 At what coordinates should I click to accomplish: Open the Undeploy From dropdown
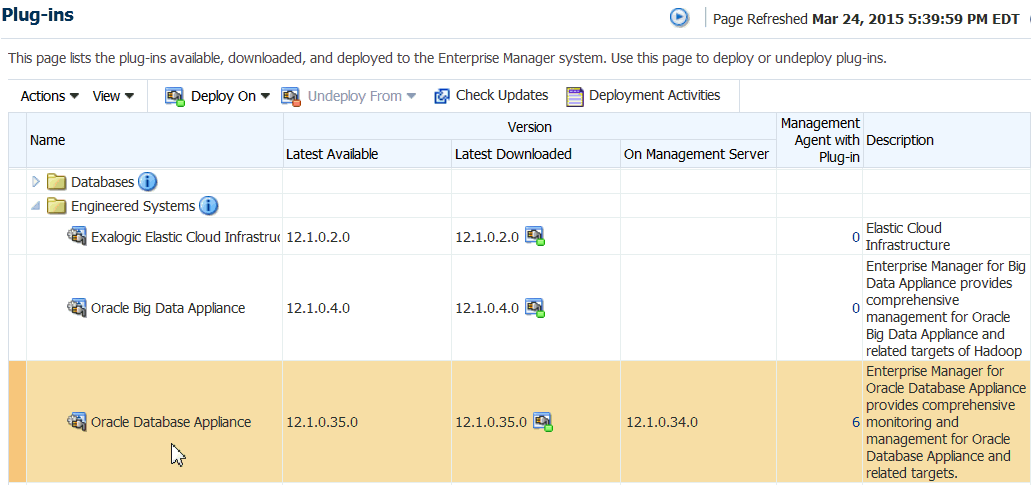coord(349,96)
